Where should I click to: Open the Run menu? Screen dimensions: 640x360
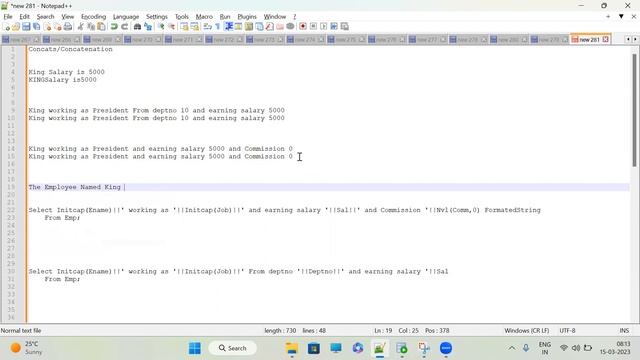pos(225,17)
